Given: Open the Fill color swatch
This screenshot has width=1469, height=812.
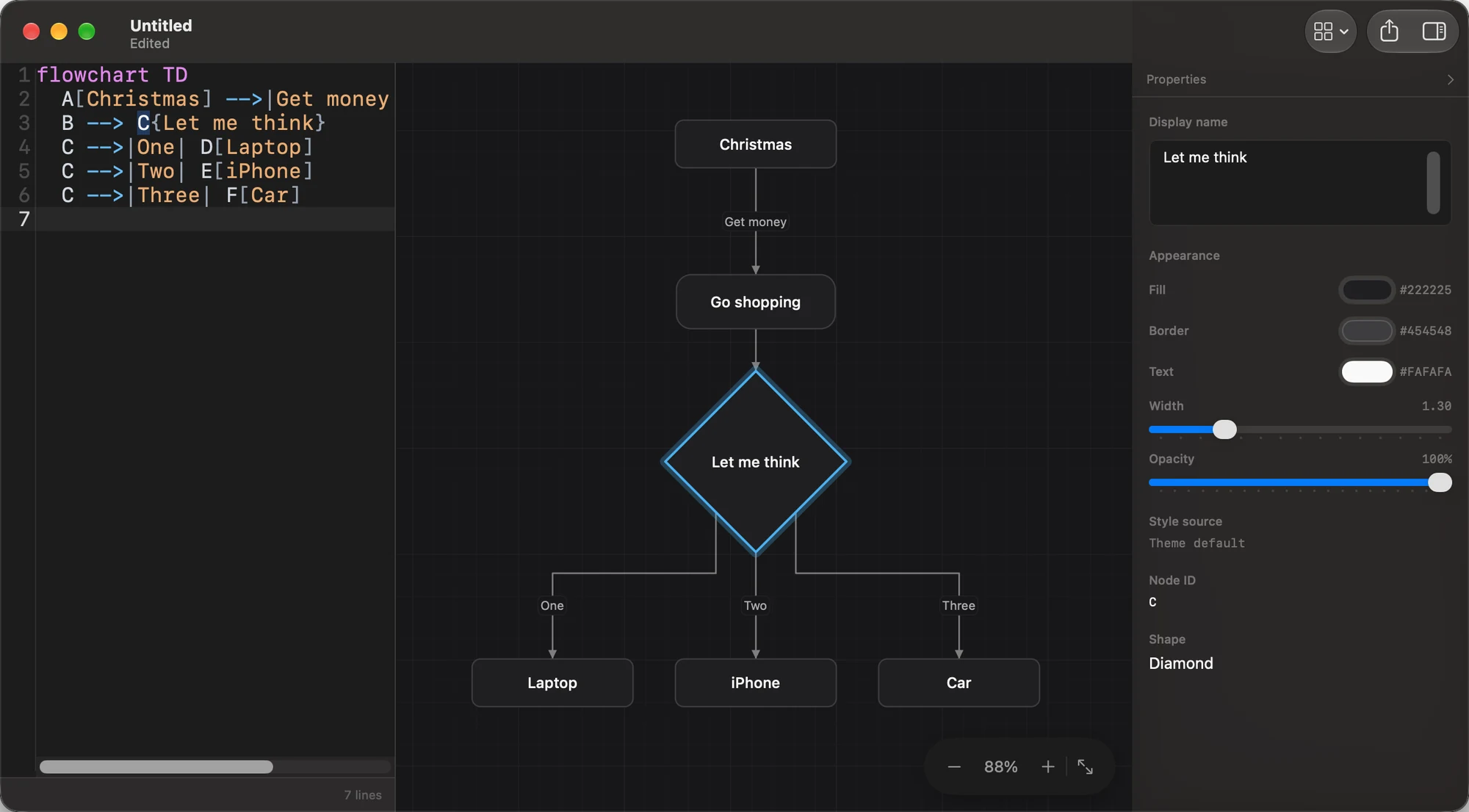Looking at the screenshot, I should pos(1366,290).
